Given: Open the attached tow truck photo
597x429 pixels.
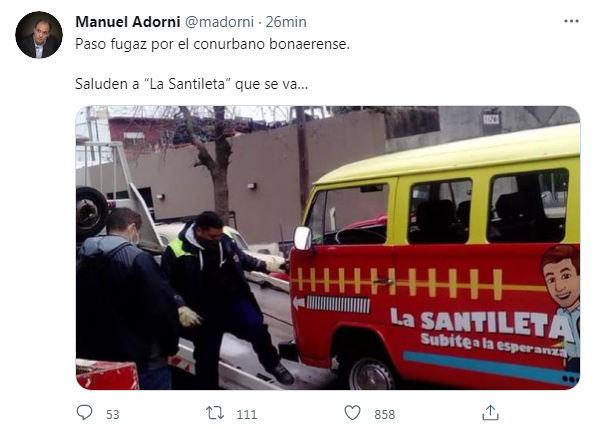Looking at the screenshot, I should (328, 248).
